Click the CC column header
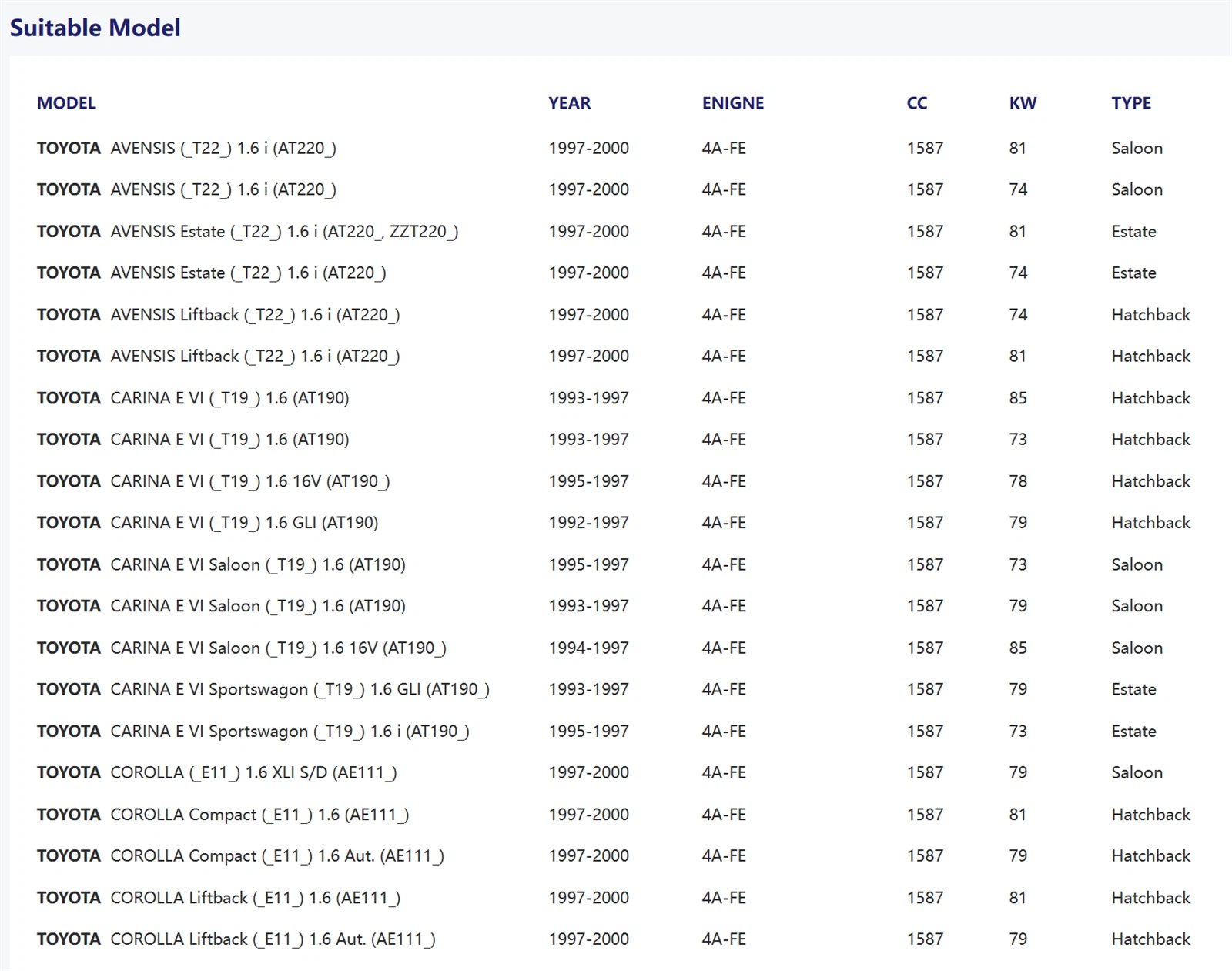 (x=916, y=103)
